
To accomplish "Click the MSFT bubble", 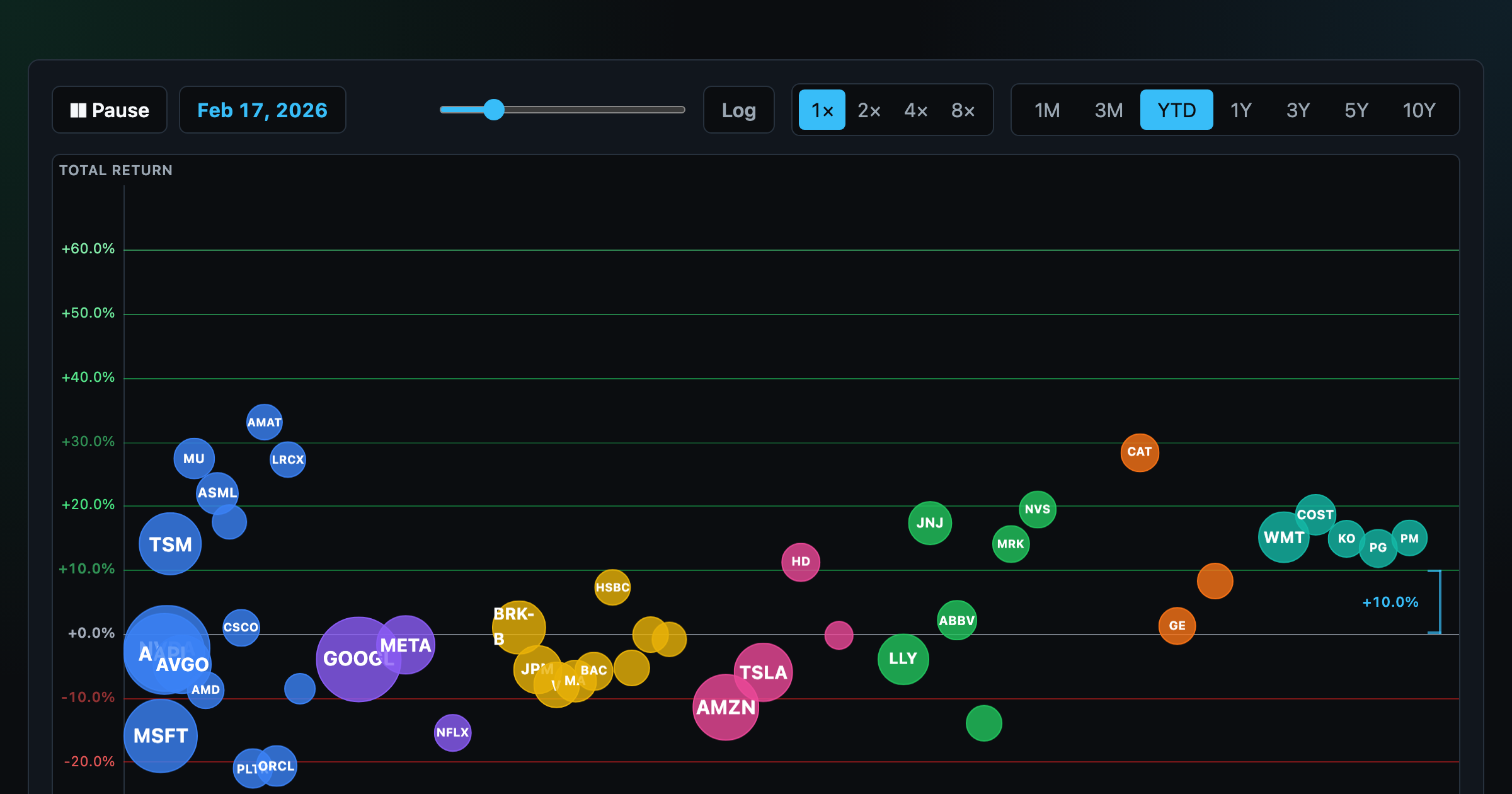I will [161, 736].
